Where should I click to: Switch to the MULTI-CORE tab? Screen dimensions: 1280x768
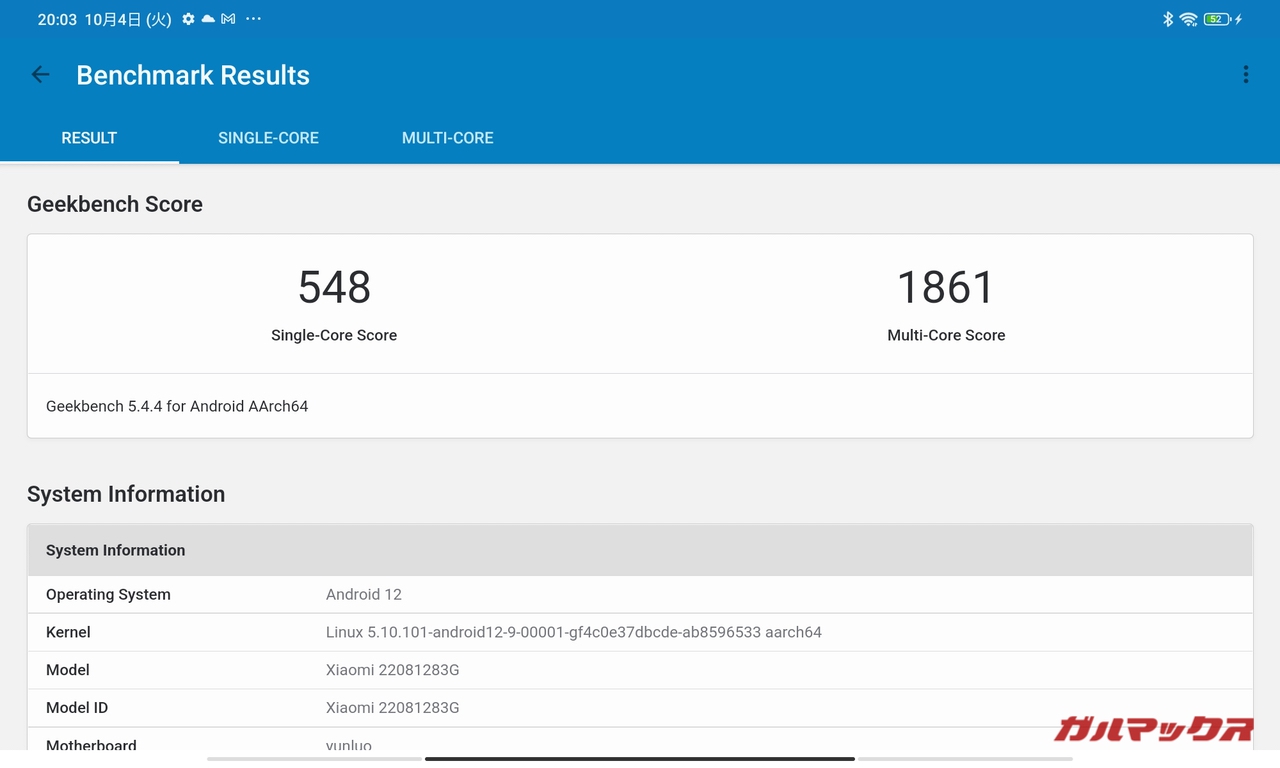(x=447, y=138)
